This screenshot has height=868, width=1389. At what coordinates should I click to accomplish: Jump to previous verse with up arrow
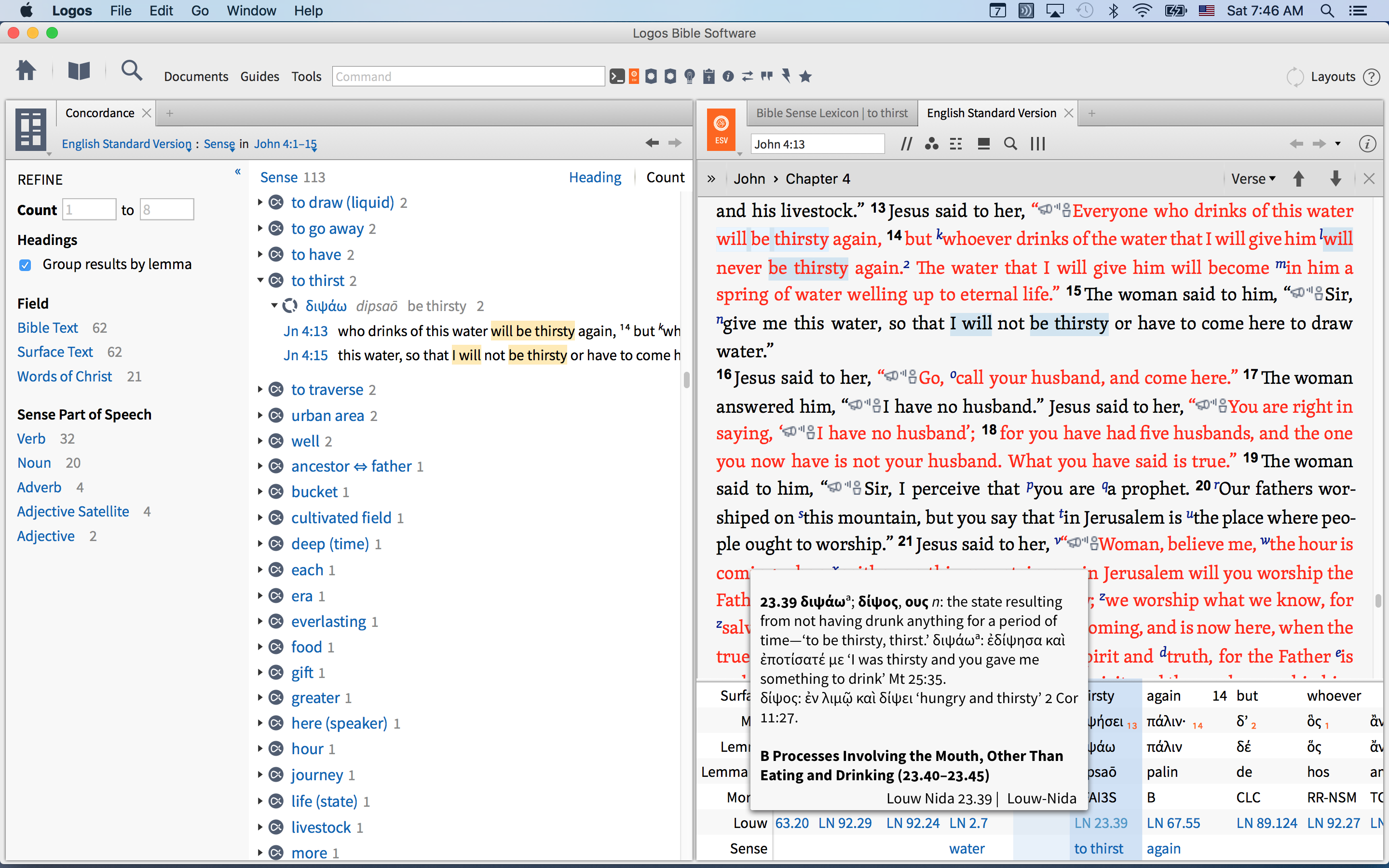(1299, 178)
